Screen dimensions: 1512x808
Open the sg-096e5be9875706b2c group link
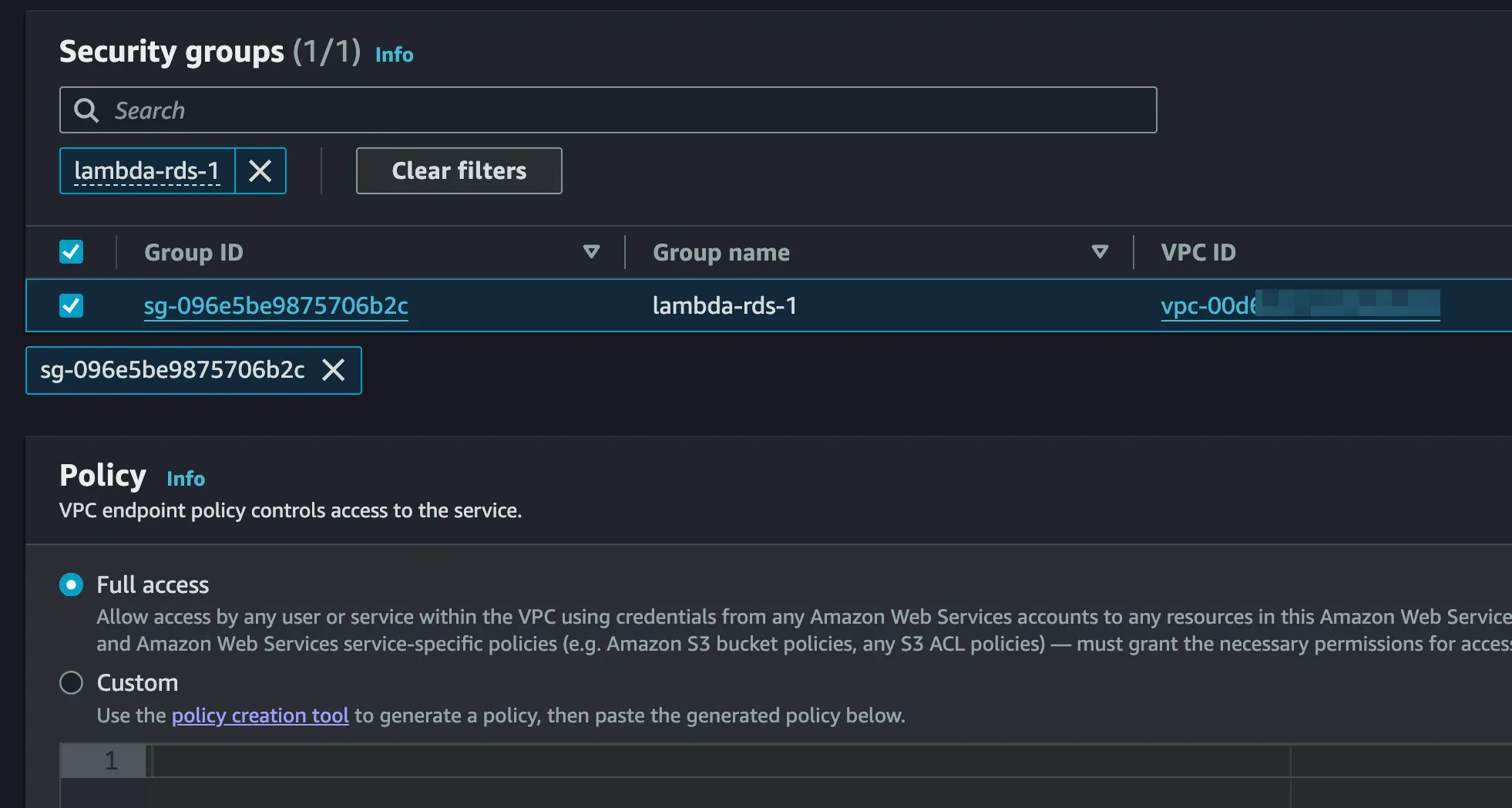coord(276,306)
